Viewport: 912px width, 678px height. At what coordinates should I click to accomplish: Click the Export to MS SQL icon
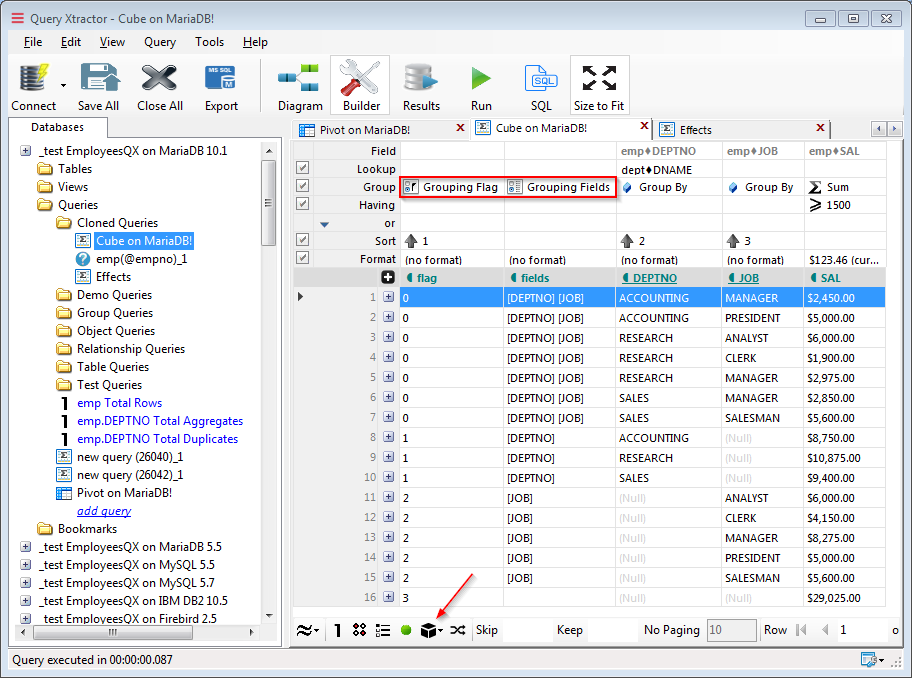click(221, 80)
